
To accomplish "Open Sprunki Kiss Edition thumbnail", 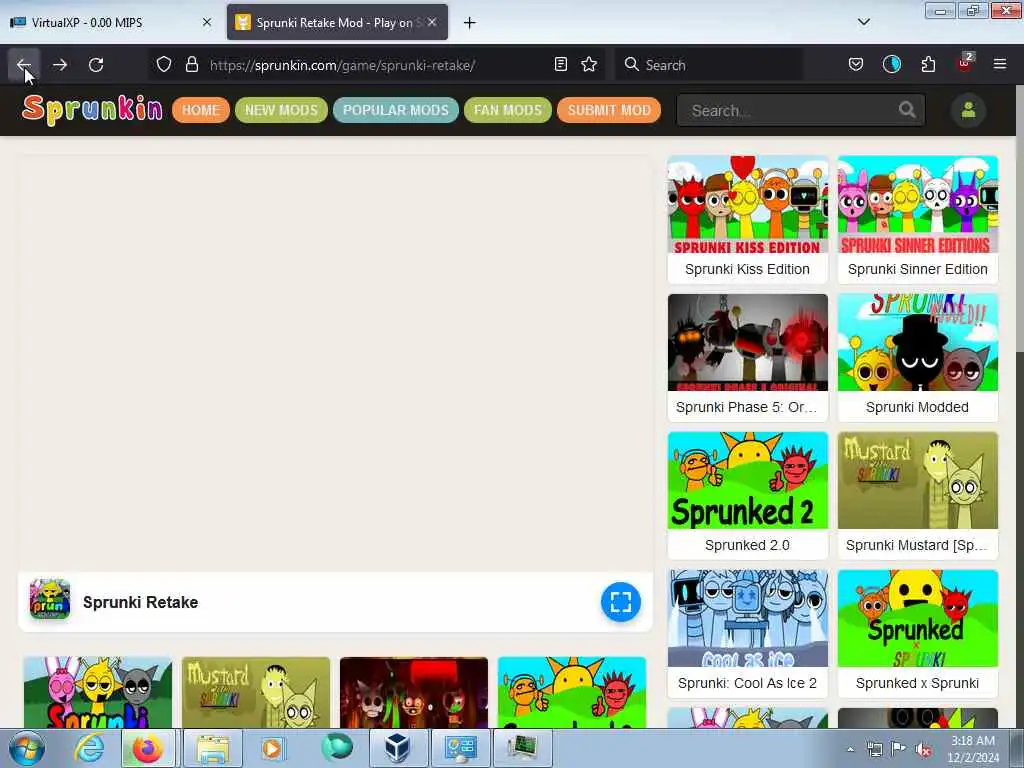I will tap(748, 204).
